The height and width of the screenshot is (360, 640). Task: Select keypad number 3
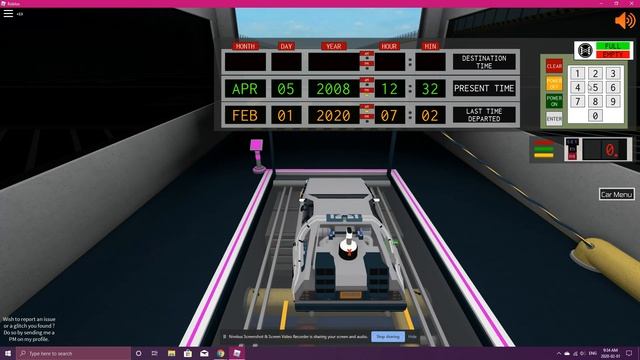[x=613, y=73]
